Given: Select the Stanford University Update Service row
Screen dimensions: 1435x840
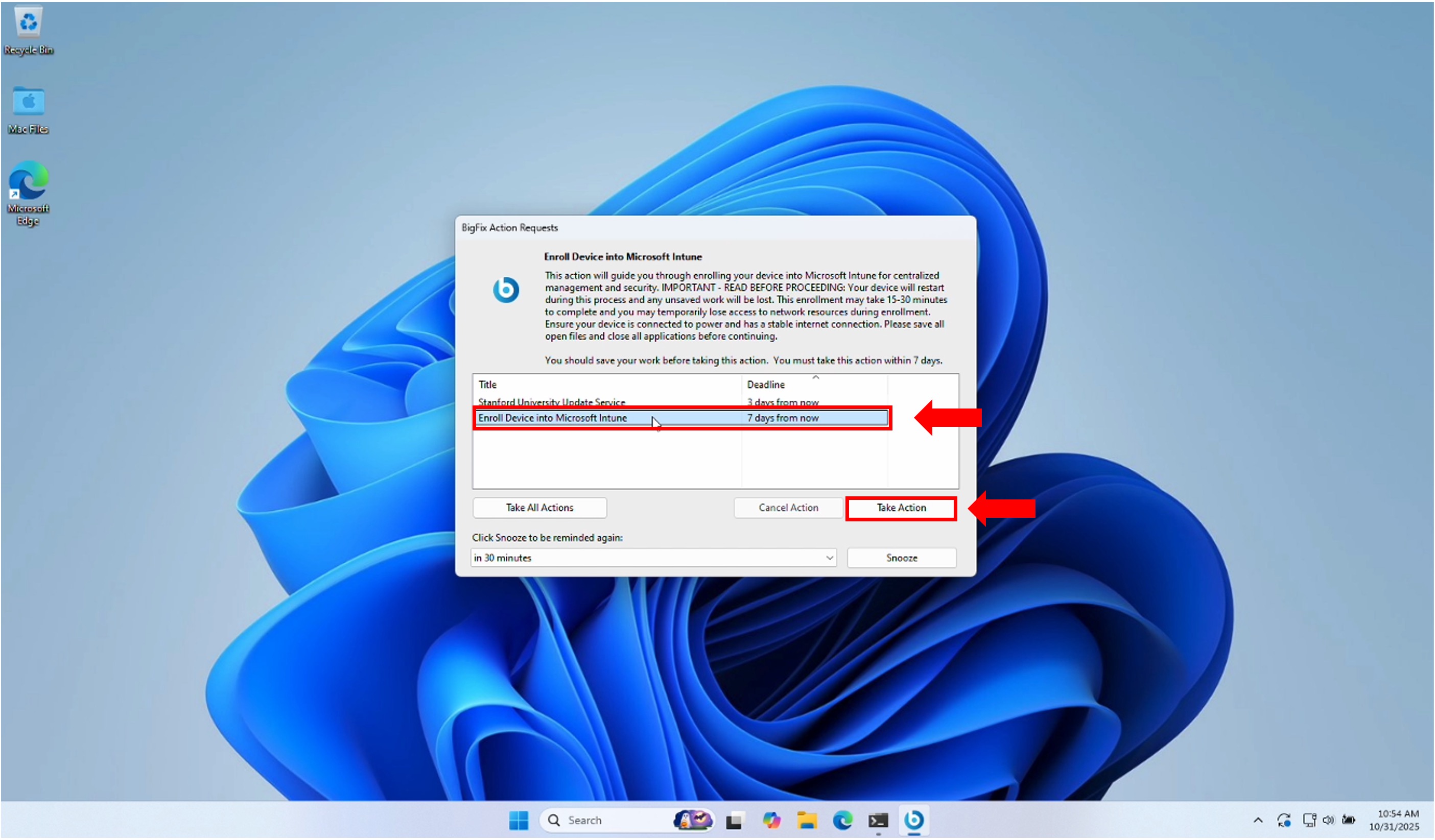Looking at the screenshot, I should tap(570, 402).
